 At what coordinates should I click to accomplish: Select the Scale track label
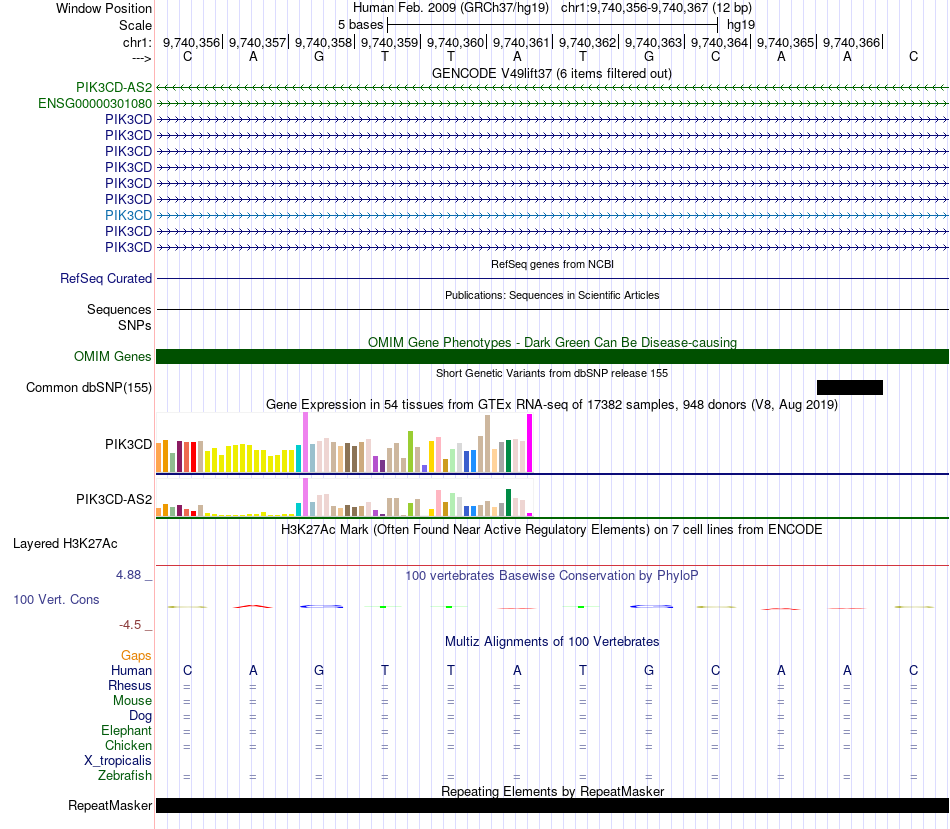click(135, 25)
